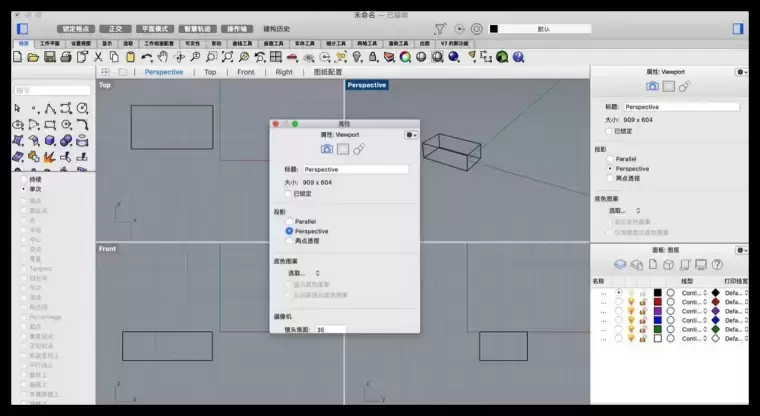Open the 实体工具 toolbar tab
Viewport: 760px width, 416px height.
(x=305, y=44)
